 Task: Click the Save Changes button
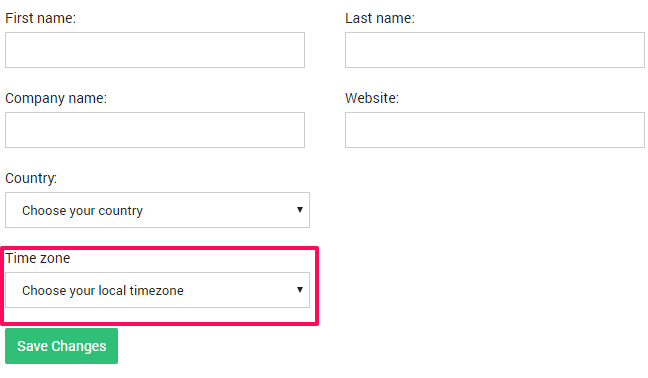61,346
